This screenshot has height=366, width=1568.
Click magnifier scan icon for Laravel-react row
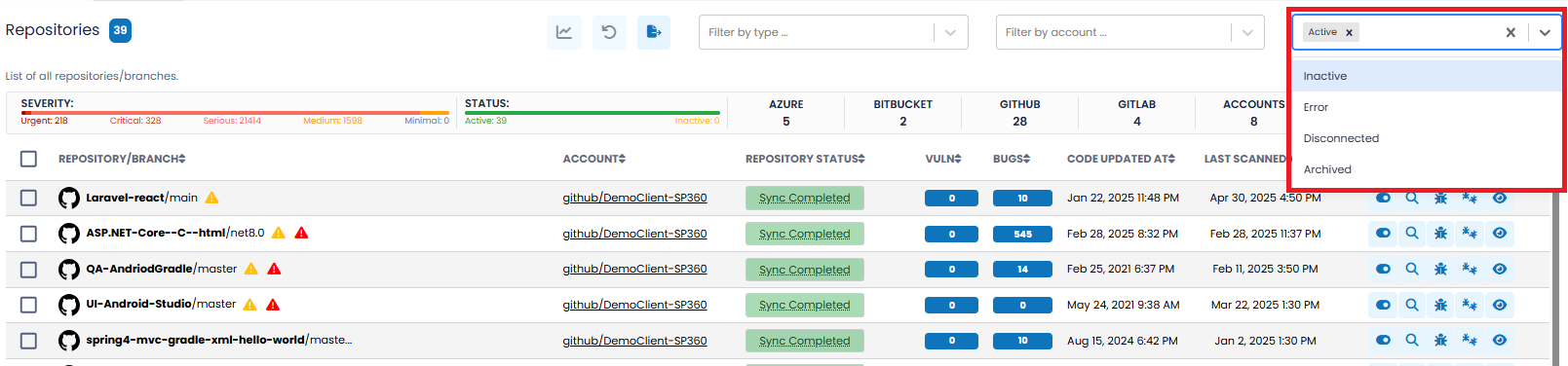click(1412, 198)
